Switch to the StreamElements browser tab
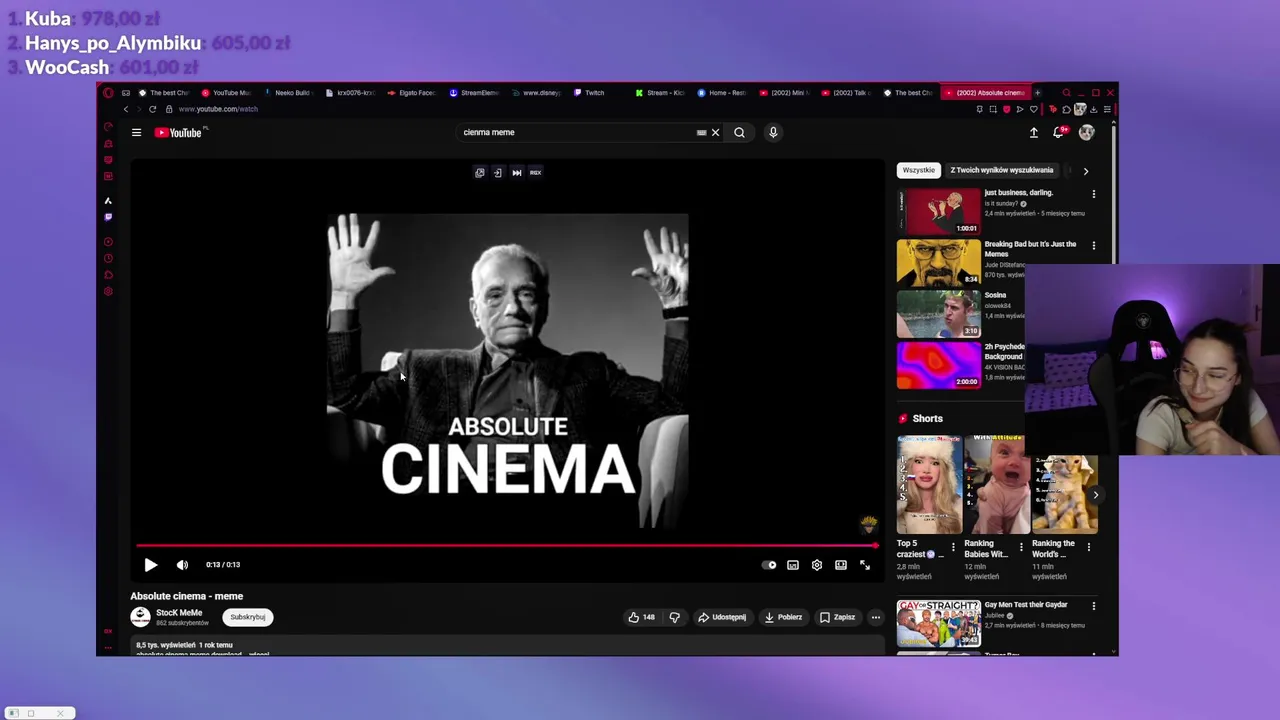This screenshot has height=720, width=1280. pos(474,93)
